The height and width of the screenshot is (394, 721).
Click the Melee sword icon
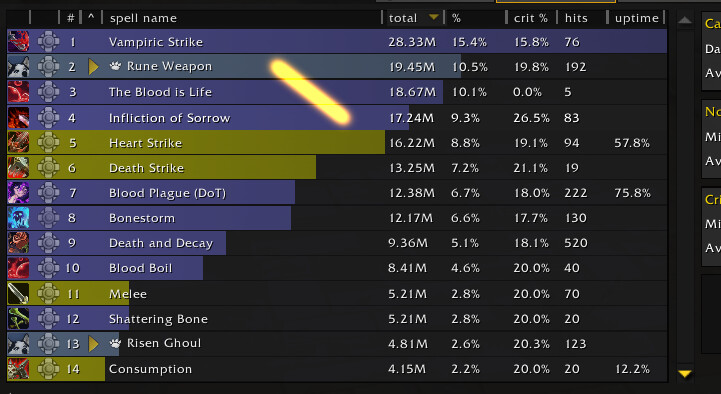tap(18, 293)
